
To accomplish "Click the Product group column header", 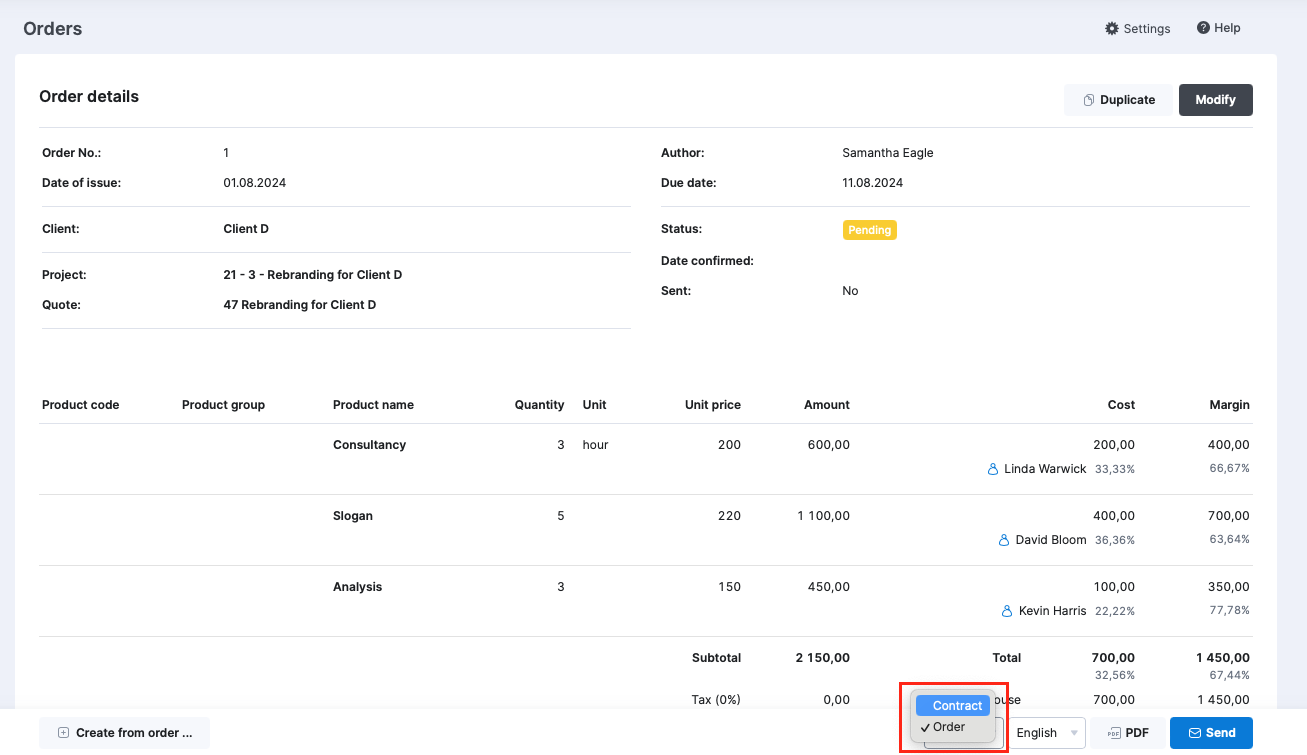I will pos(224,405).
